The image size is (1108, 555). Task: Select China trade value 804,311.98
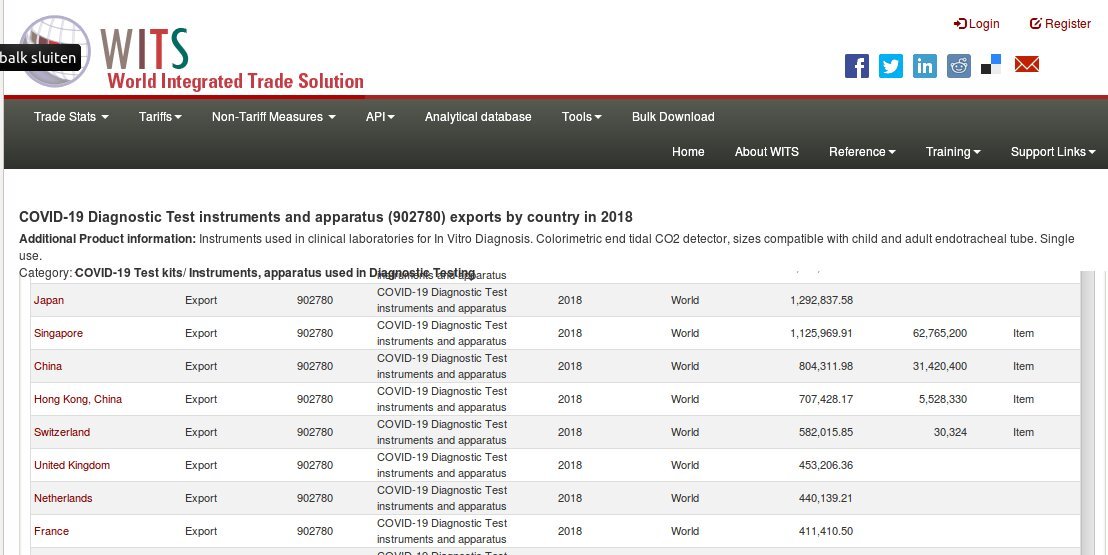826,366
